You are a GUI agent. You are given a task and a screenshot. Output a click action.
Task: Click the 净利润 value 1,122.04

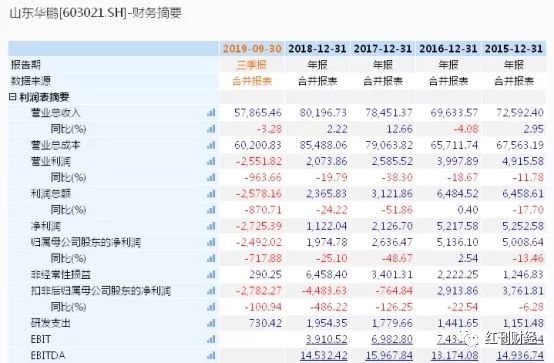(x=326, y=226)
